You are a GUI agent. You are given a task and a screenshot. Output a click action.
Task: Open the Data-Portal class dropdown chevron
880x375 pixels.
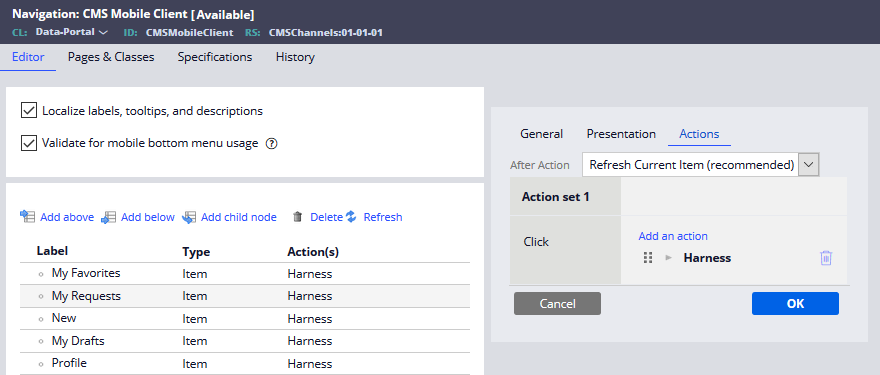coord(103,33)
